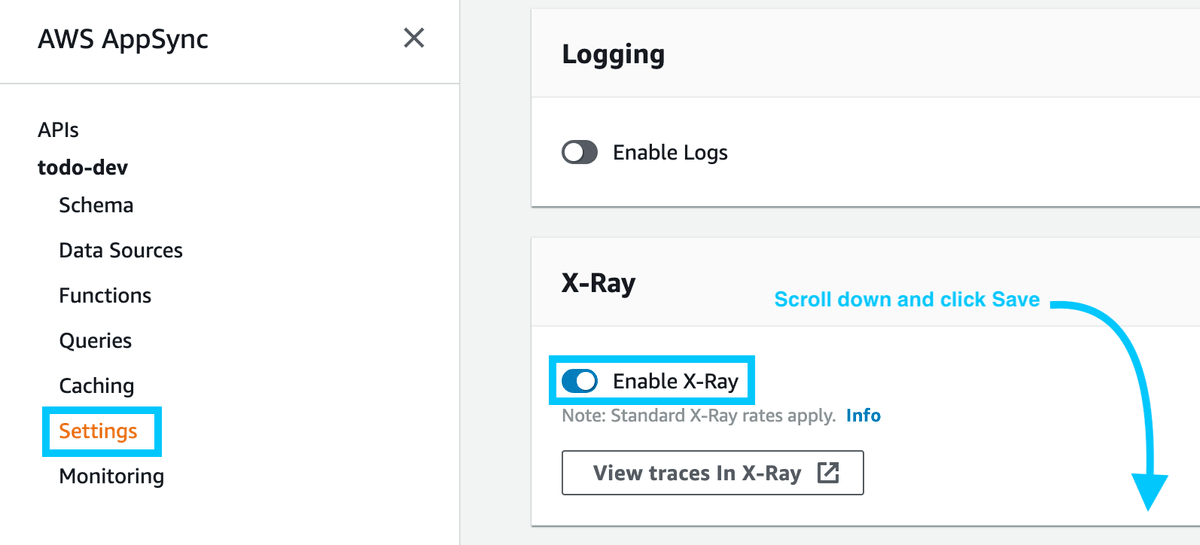
Task: Click the external-link icon beside View traces
Action: click(x=828, y=473)
